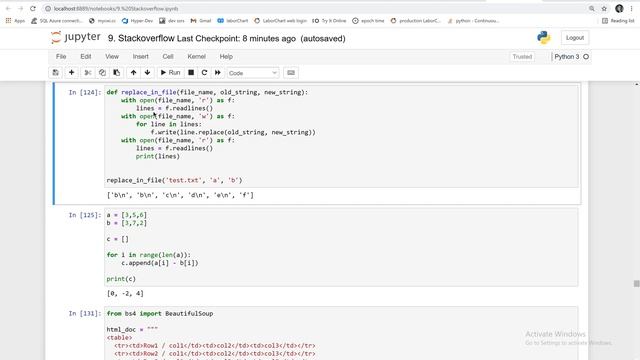The width and height of the screenshot is (640, 360).
Task: Click 'Last Checkpoint: 8 minutes ago' text
Action: 236,38
